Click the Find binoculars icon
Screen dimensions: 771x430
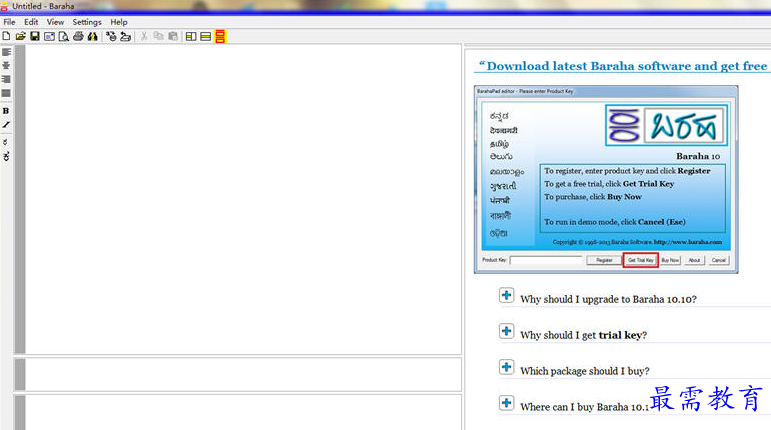point(92,36)
